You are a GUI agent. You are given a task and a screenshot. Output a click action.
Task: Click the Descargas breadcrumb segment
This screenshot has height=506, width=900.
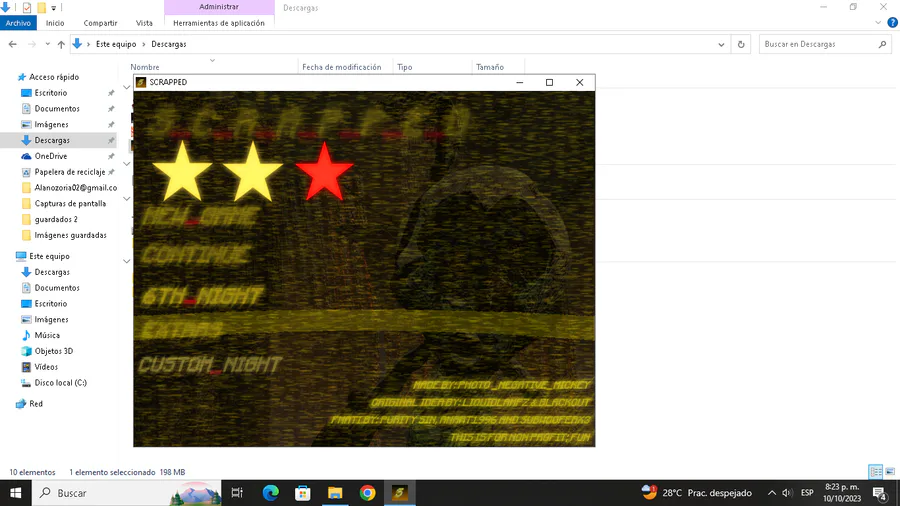(x=169, y=44)
